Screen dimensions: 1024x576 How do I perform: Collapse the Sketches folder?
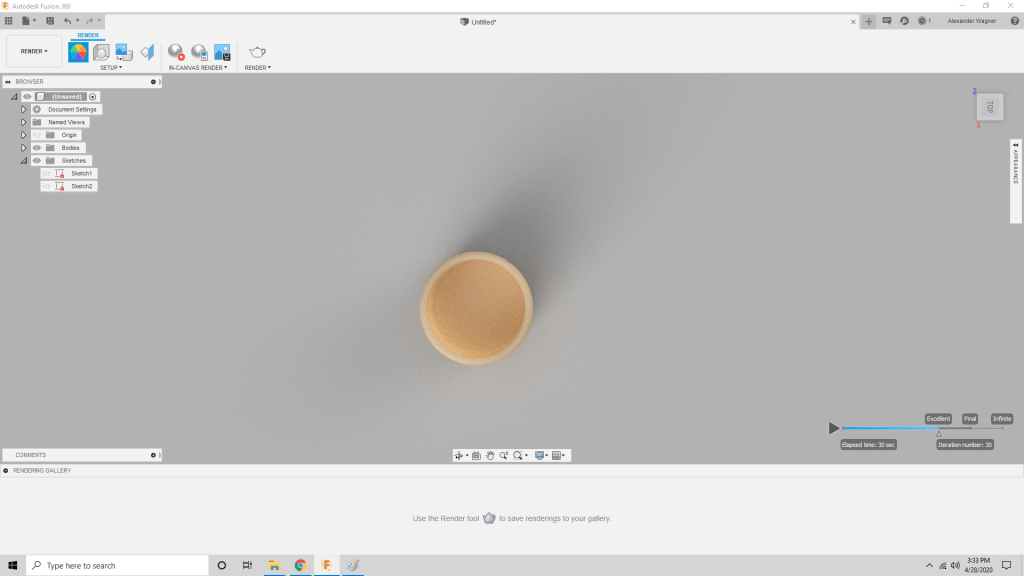(23, 161)
